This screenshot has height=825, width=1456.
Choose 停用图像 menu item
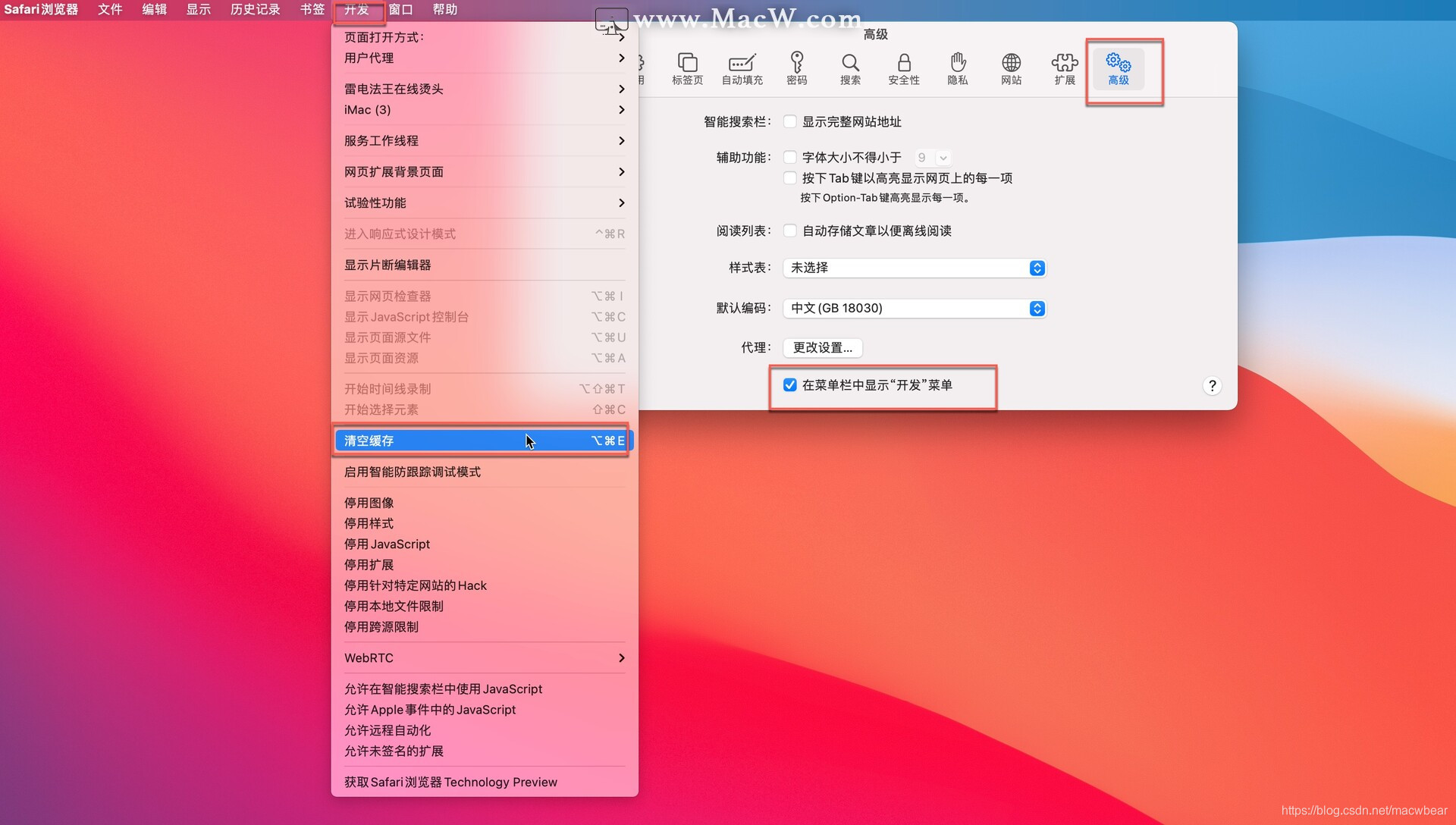485,503
